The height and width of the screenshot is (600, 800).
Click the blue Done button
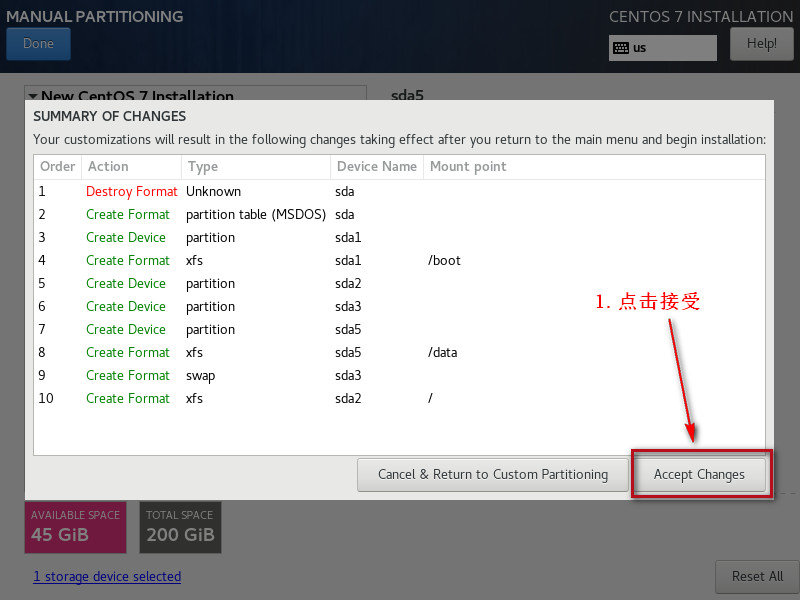(x=38, y=44)
